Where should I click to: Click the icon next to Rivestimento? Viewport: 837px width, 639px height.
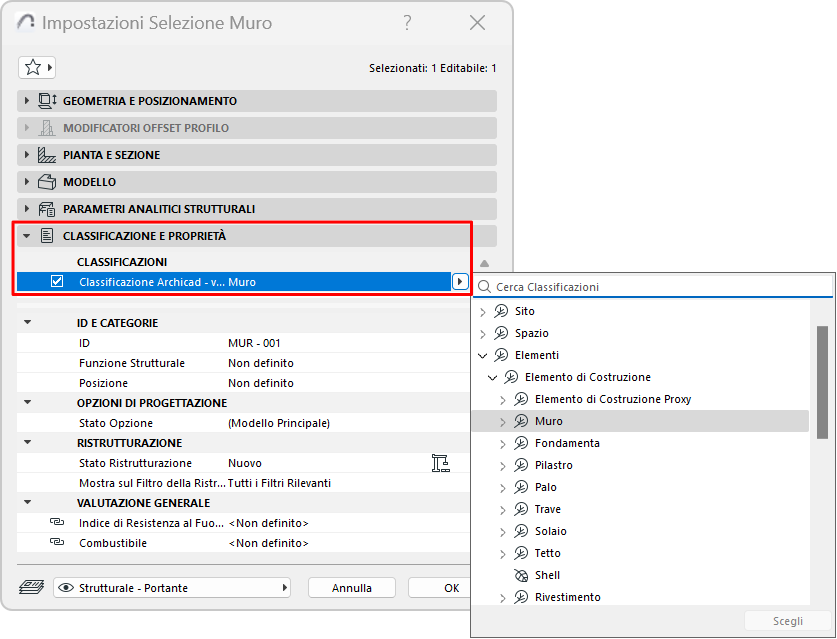pos(521,597)
